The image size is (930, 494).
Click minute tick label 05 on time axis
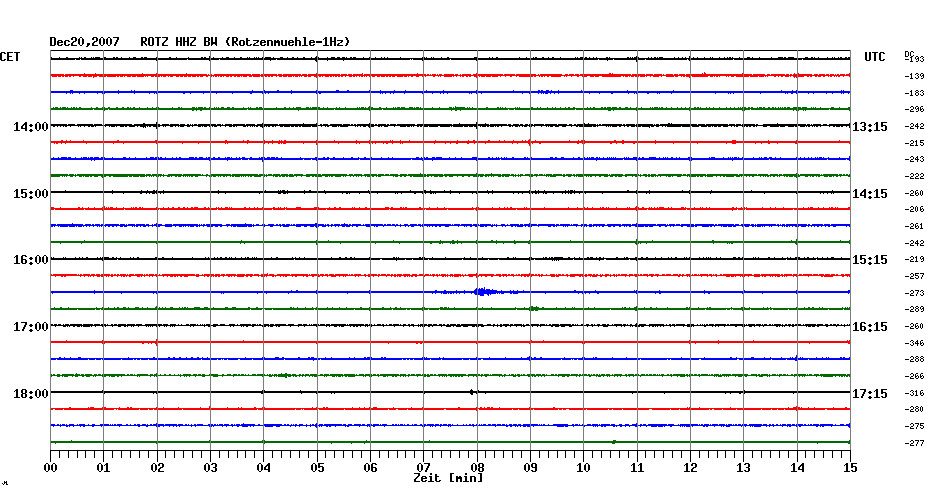tap(317, 468)
